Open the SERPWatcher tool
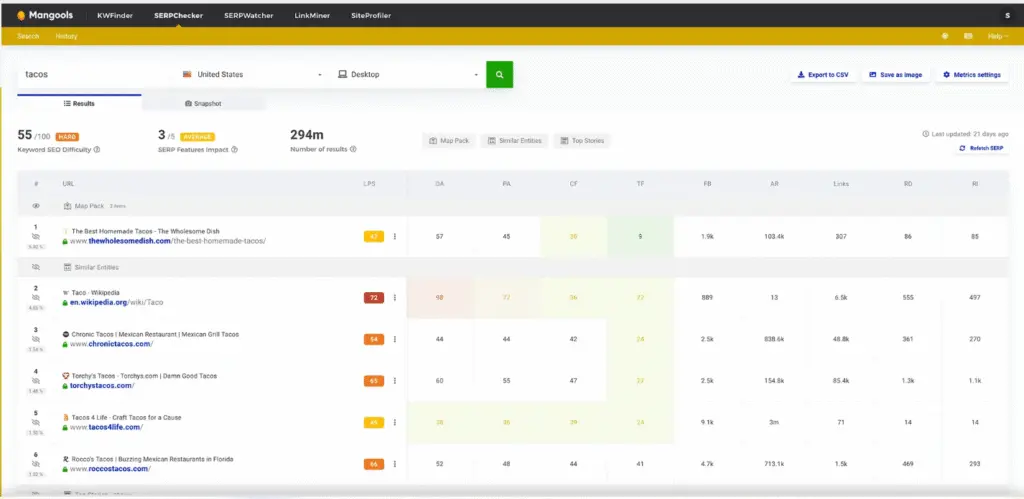 click(x=248, y=16)
